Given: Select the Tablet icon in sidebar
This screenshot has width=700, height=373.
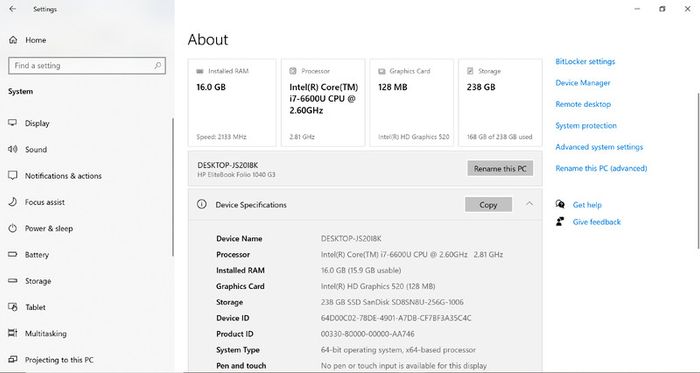Looking at the screenshot, I should coord(12,307).
